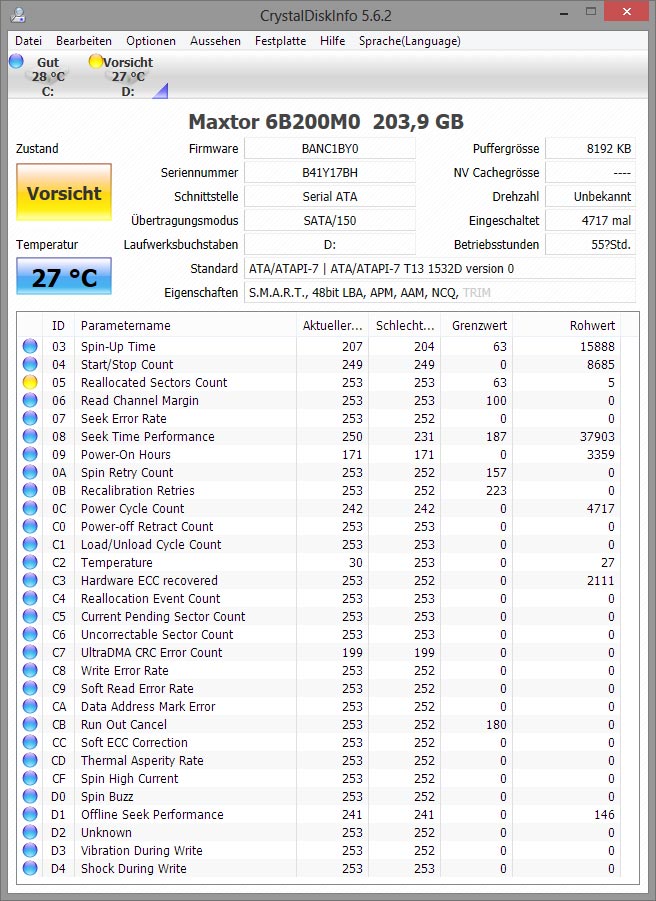
Task: Click the Schlecht column header
Action: pos(404,325)
